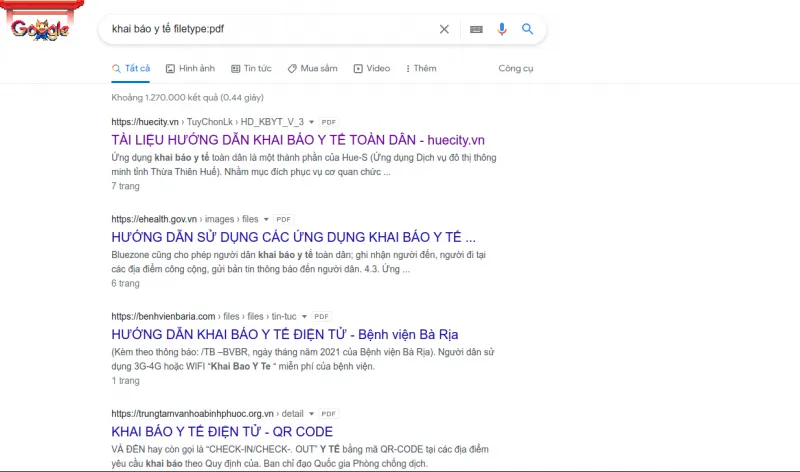Open HƯỚNG DẪN SỬ DỤNG CÁC ỨNG DỤNG result

293,237
